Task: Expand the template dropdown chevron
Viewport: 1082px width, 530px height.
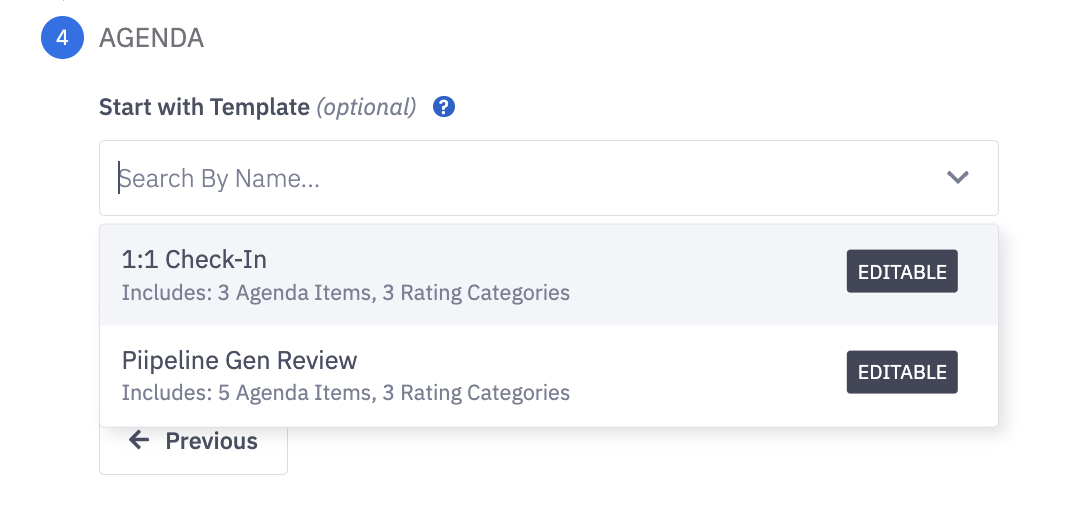Action: pyautogui.click(x=958, y=178)
